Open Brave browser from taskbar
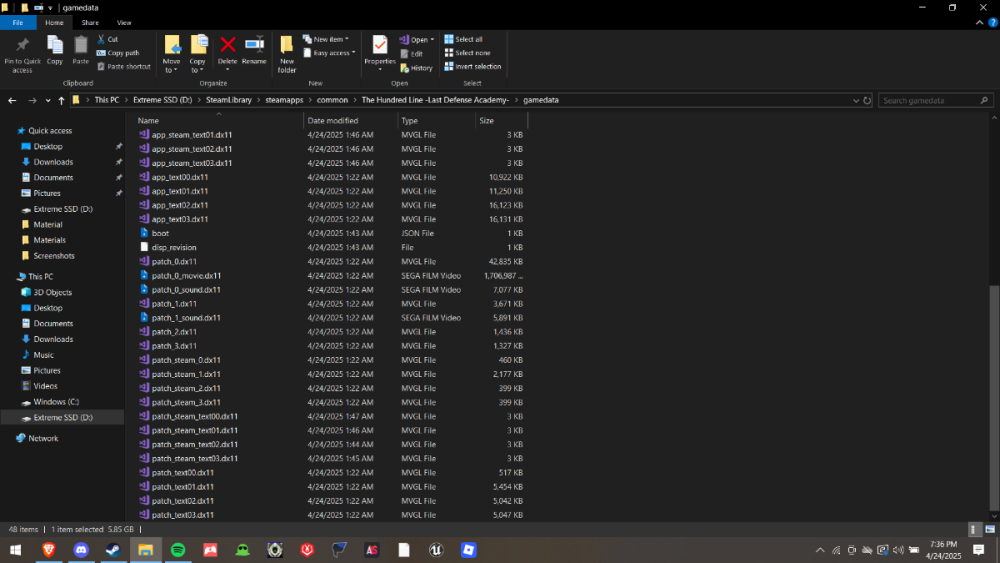The height and width of the screenshot is (563, 1000). pyautogui.click(x=48, y=550)
